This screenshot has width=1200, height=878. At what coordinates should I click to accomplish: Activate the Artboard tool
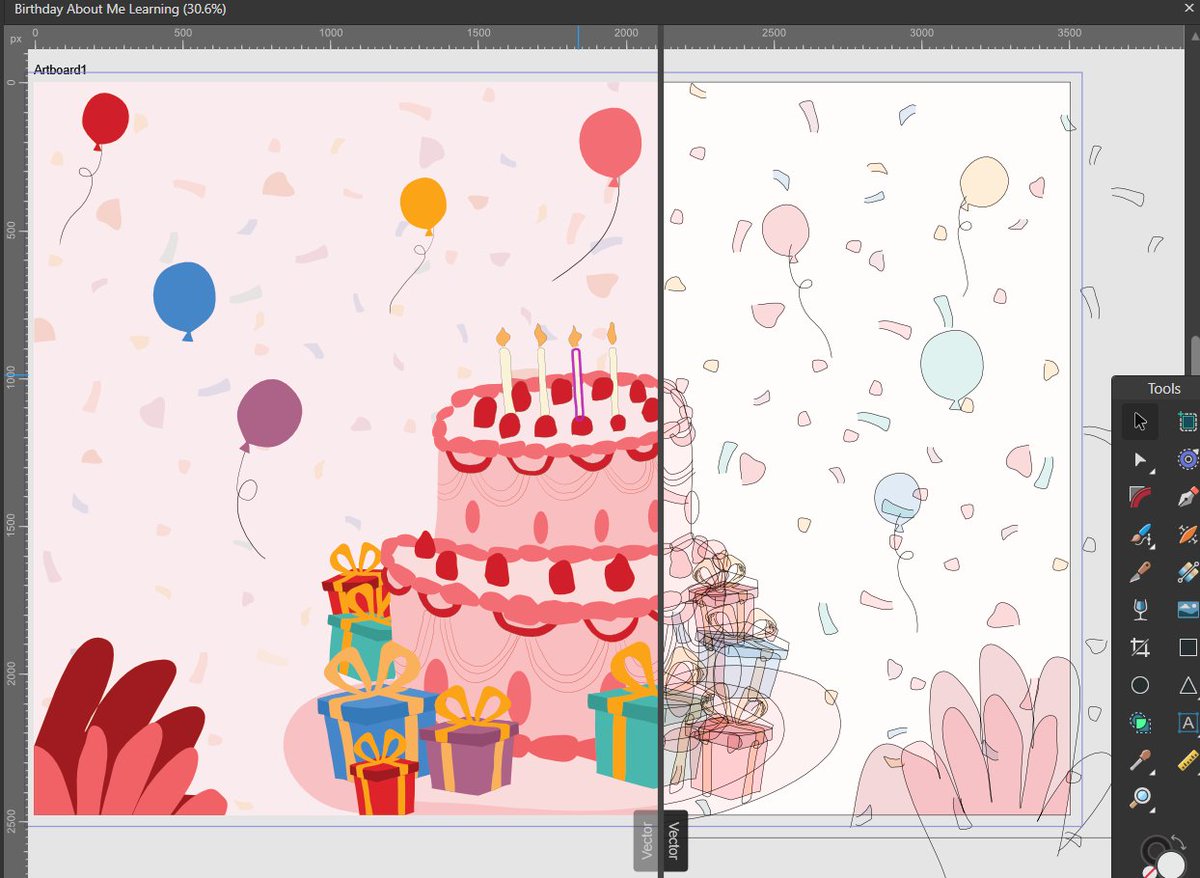coord(1186,421)
